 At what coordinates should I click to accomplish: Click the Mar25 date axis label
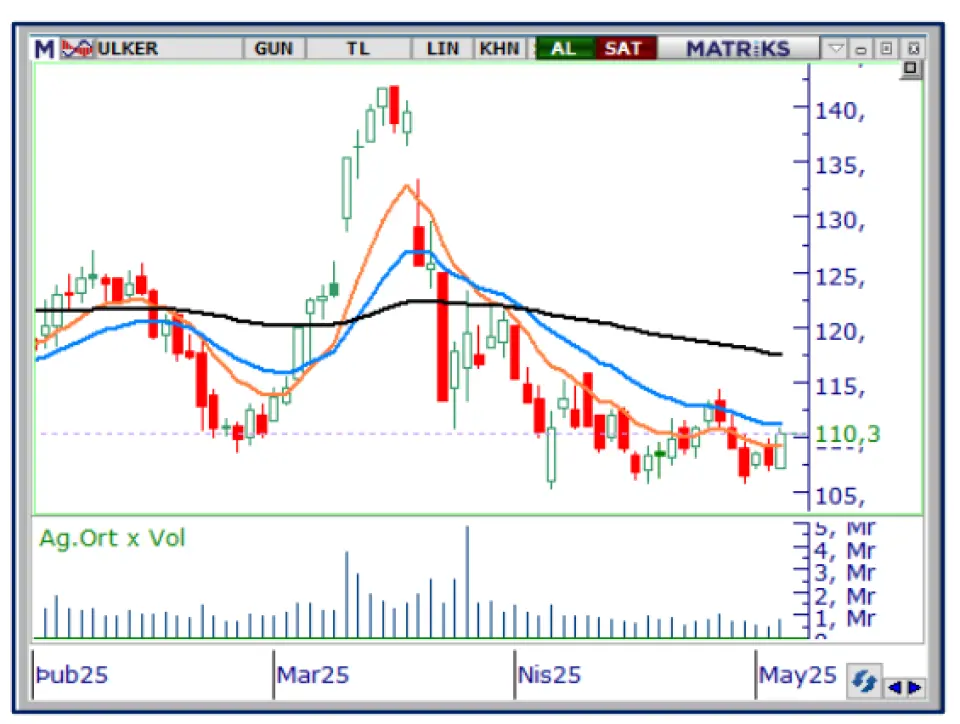pos(312,675)
